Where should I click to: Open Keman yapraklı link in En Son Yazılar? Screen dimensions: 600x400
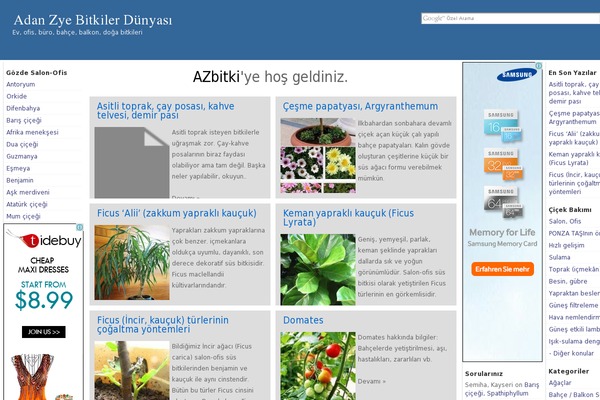[x=573, y=158]
